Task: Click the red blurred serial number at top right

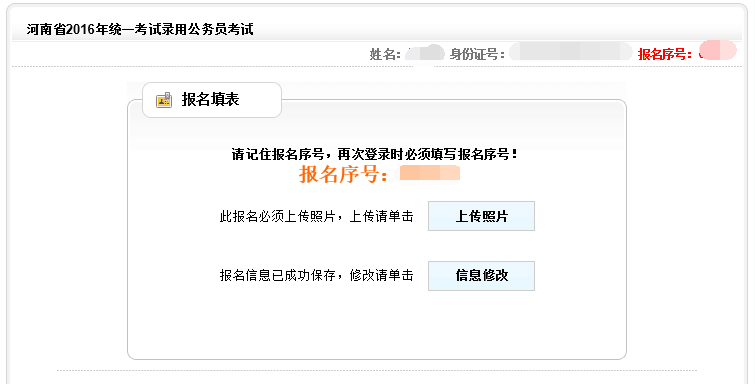Action: (x=717, y=50)
